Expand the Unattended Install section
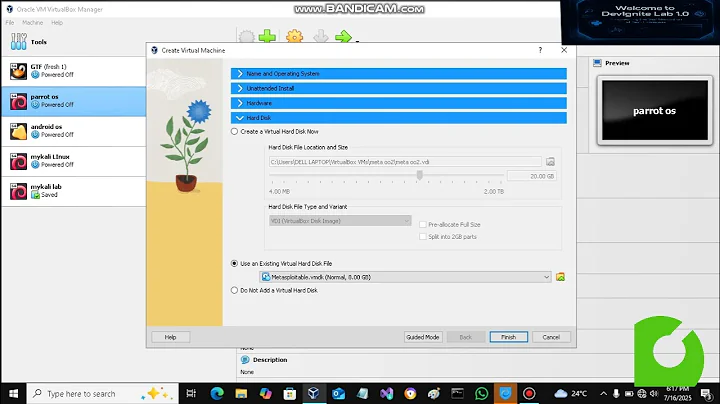Viewport: 720px width, 404px height. [399, 88]
